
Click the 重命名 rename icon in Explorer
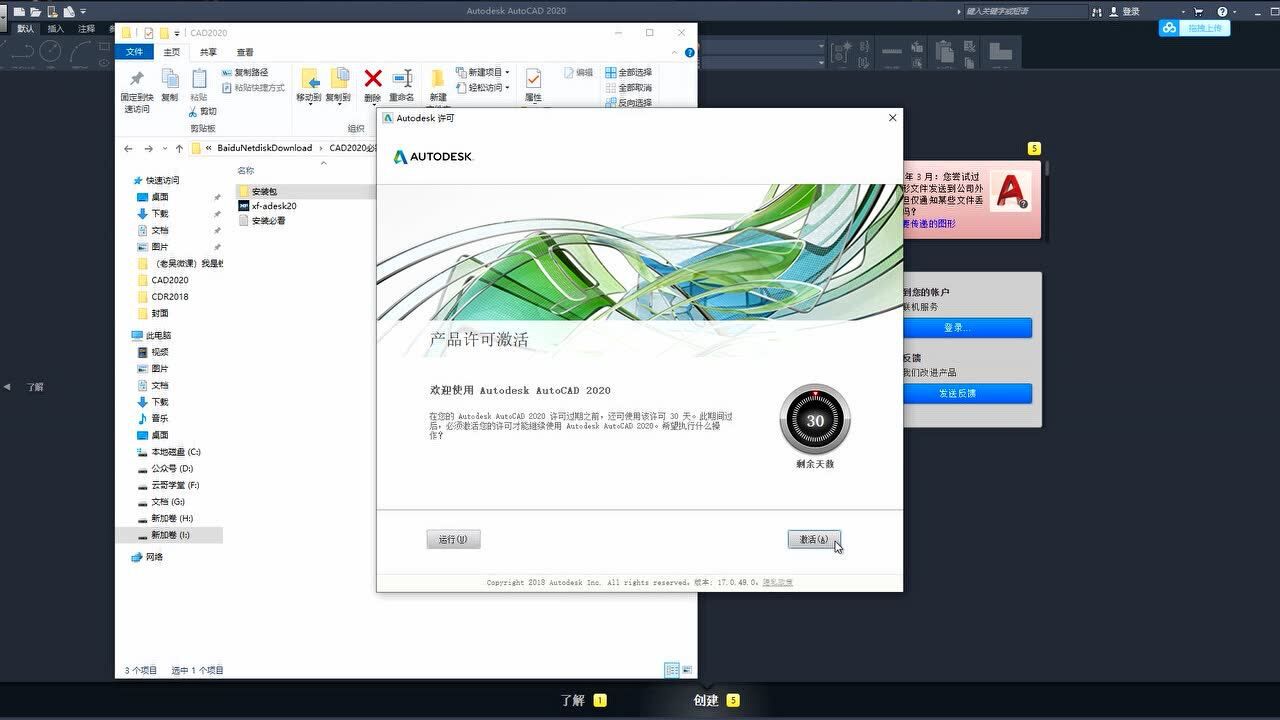(x=402, y=78)
